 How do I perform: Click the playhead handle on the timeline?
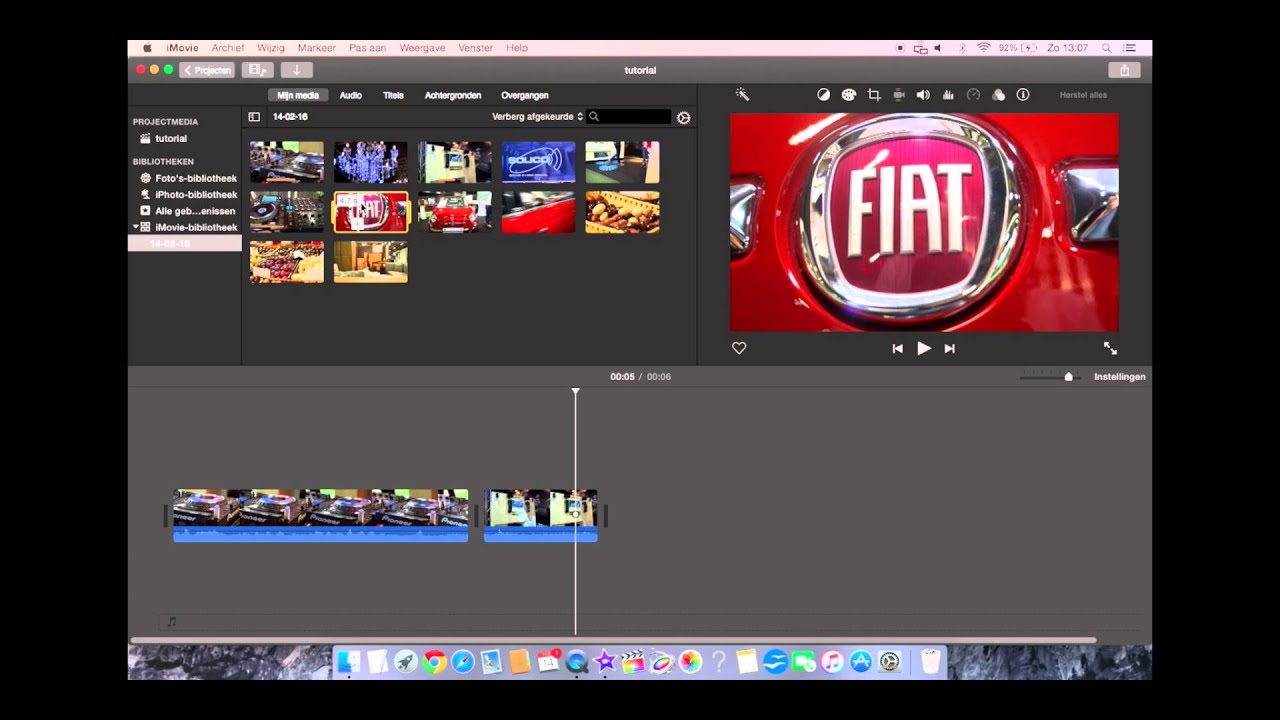coord(575,391)
